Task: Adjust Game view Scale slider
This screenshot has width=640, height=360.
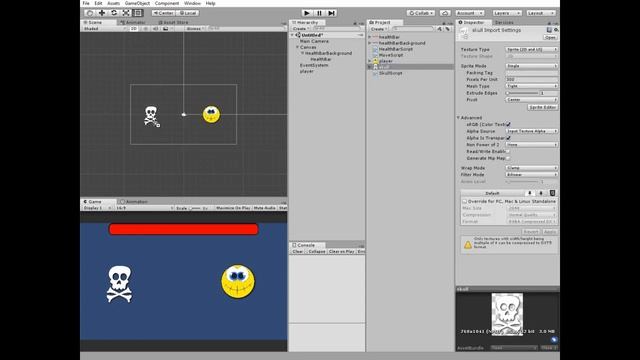Action: (x=195, y=208)
